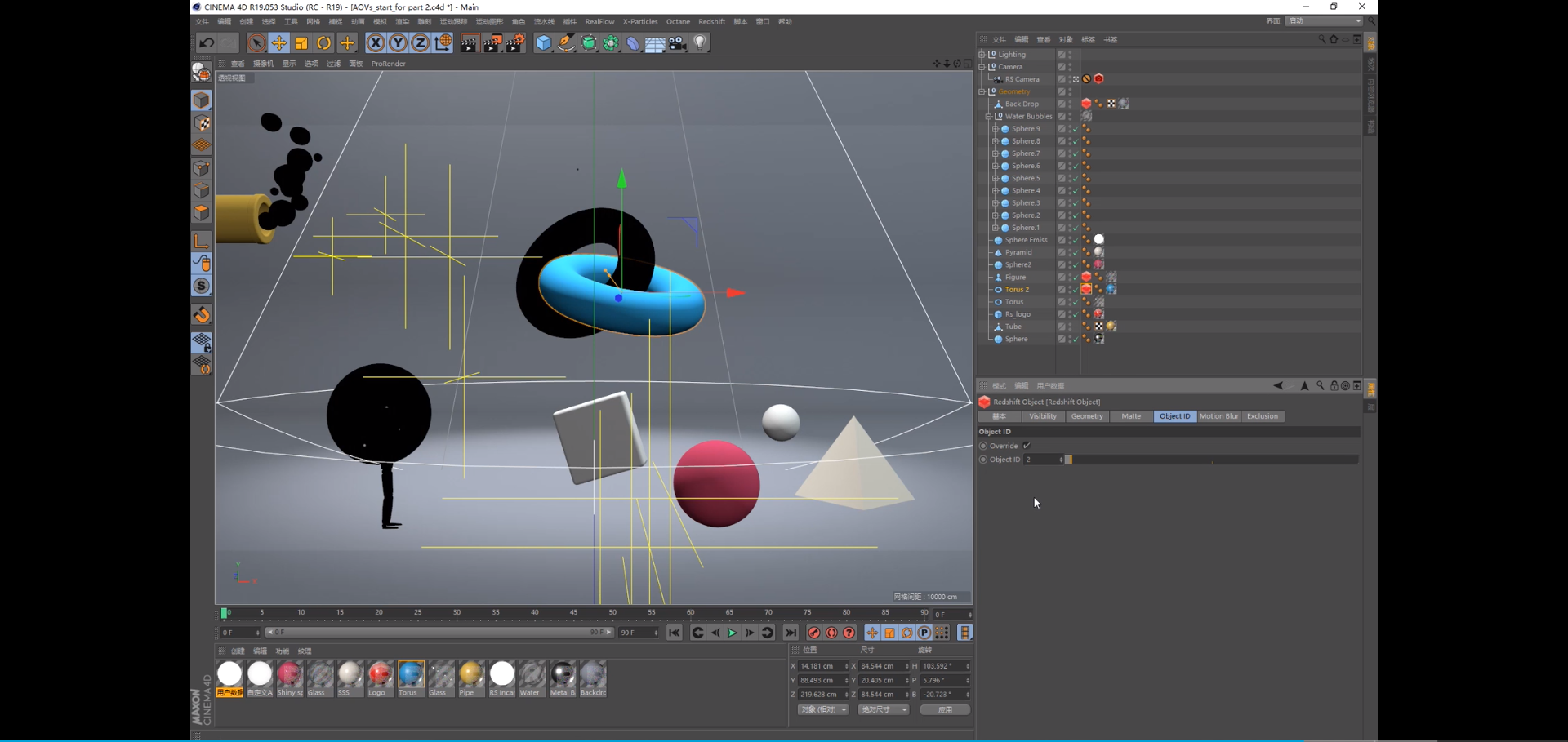The image size is (1568, 742).
Task: Click the Light bulb icon in toolbar
Action: tap(700, 43)
